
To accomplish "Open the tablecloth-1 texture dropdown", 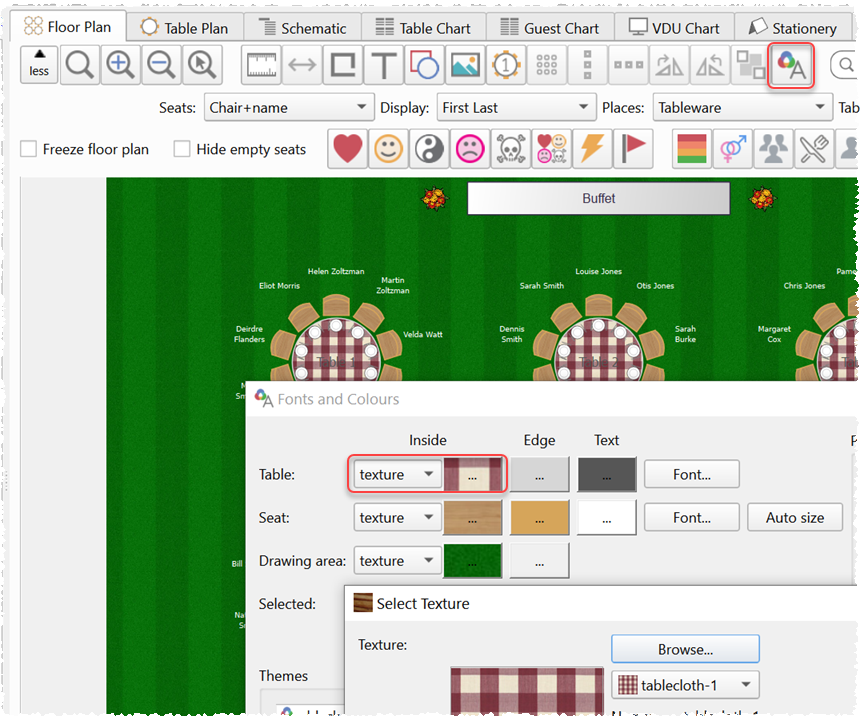I will click(x=685, y=685).
